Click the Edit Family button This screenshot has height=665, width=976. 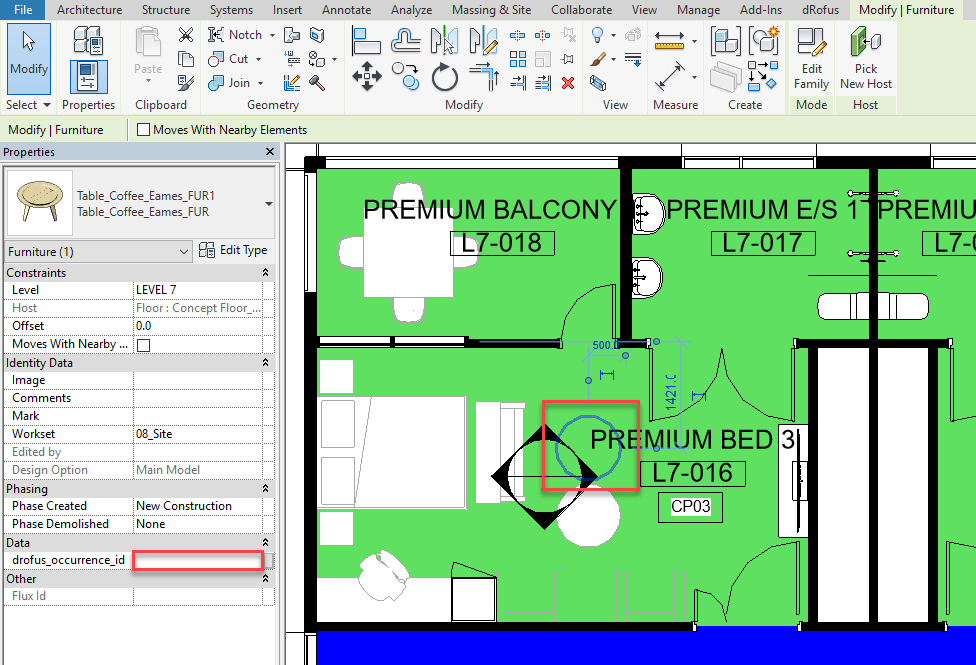point(811,60)
